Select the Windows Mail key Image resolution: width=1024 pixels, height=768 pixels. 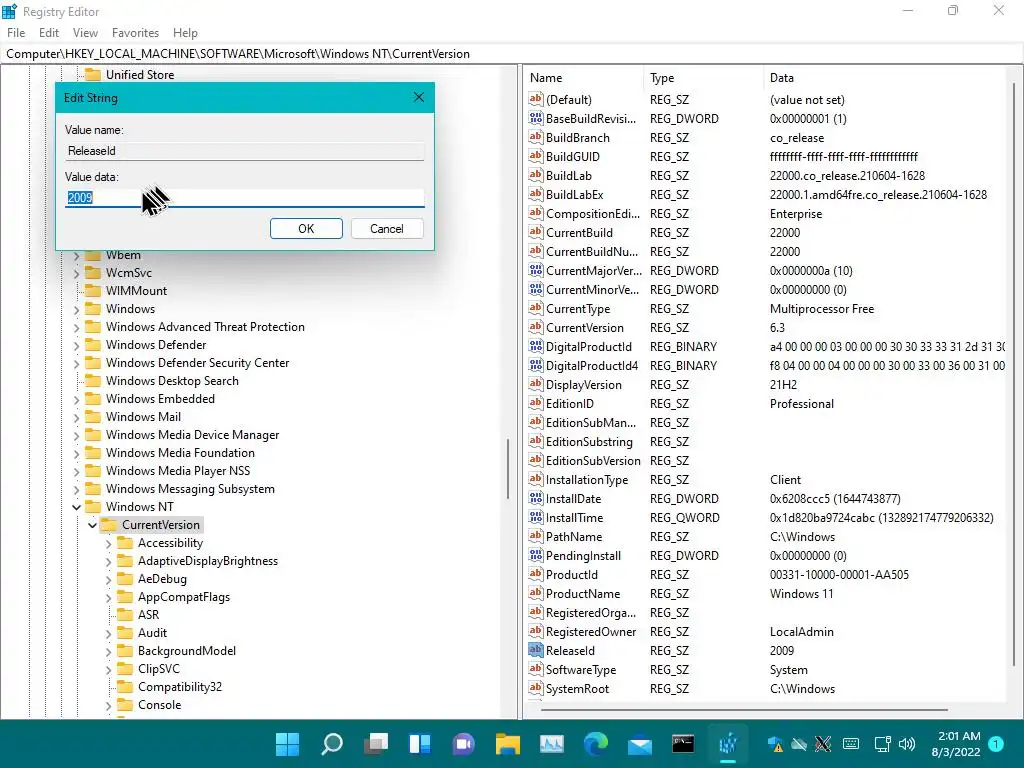coord(143,417)
